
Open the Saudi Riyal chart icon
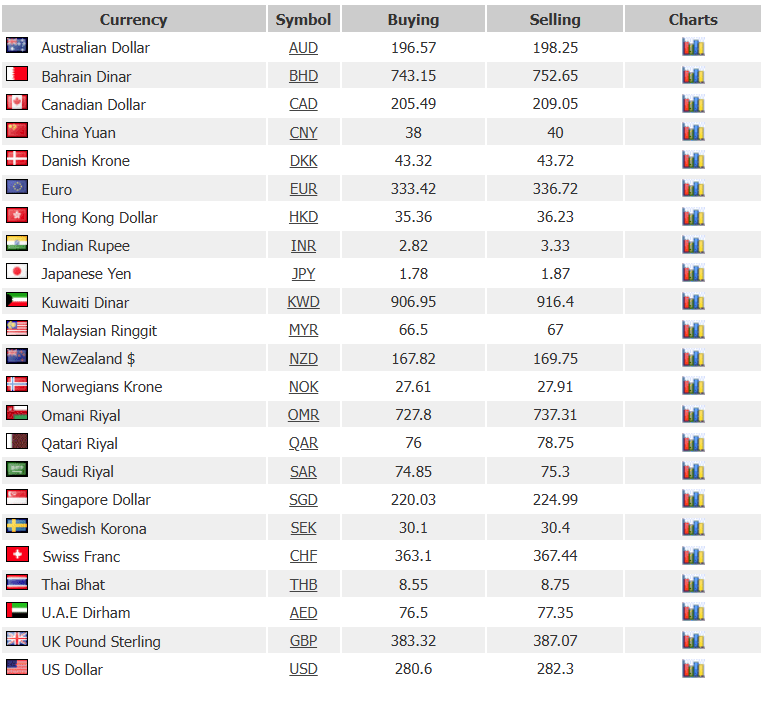coord(693,471)
